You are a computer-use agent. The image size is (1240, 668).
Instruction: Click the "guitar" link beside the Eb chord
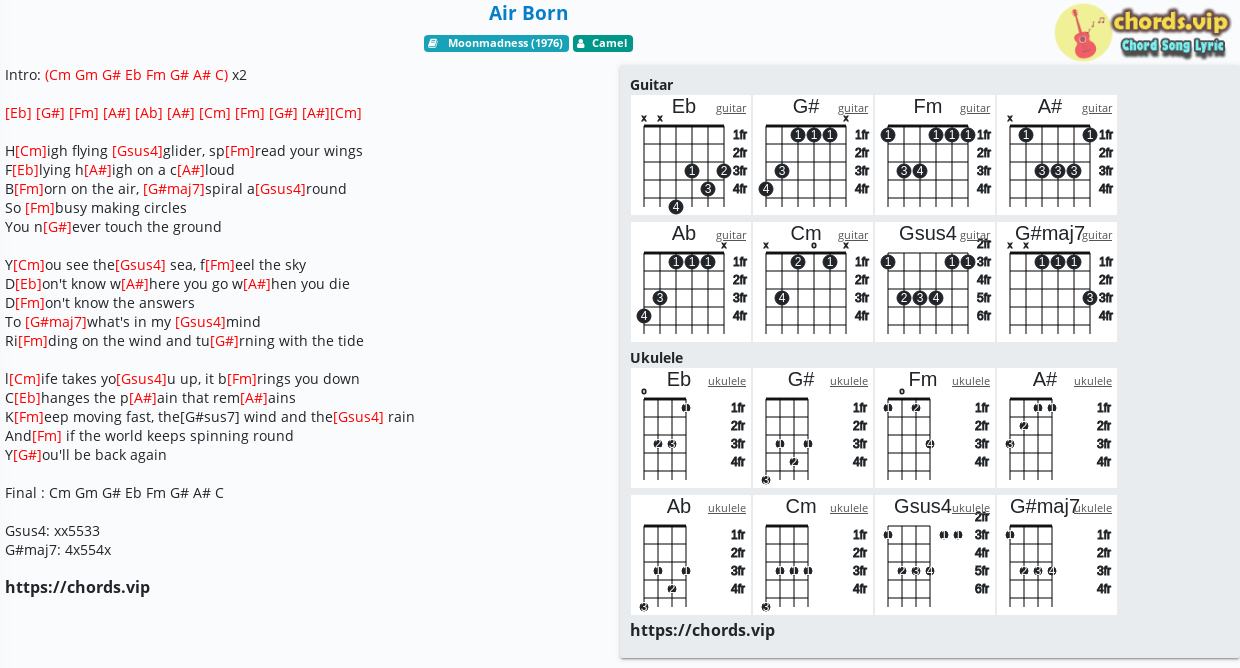point(731,108)
